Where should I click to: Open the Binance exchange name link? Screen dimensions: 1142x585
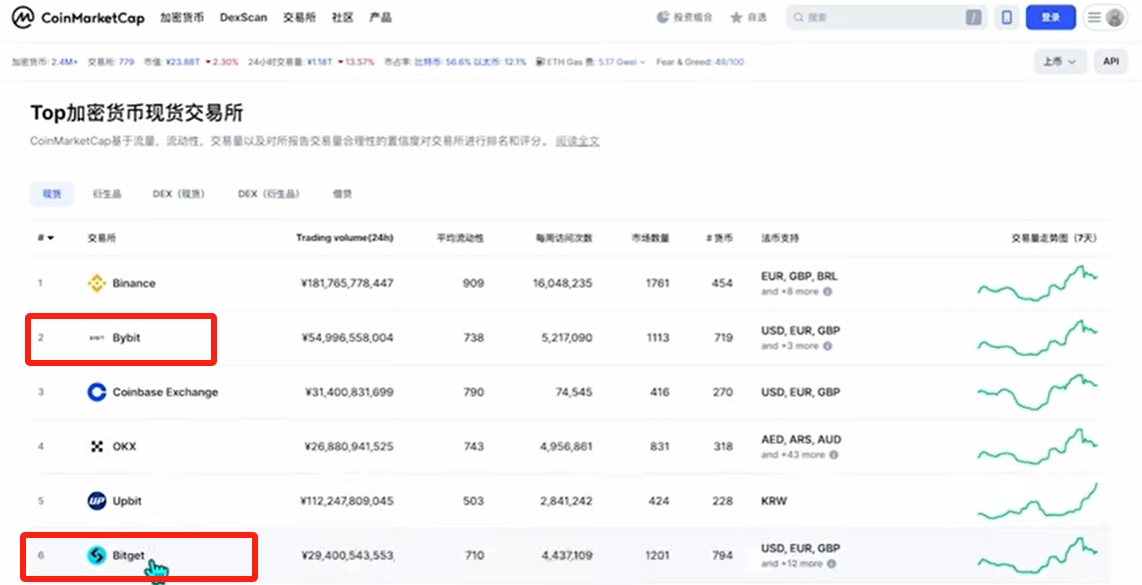[134, 283]
